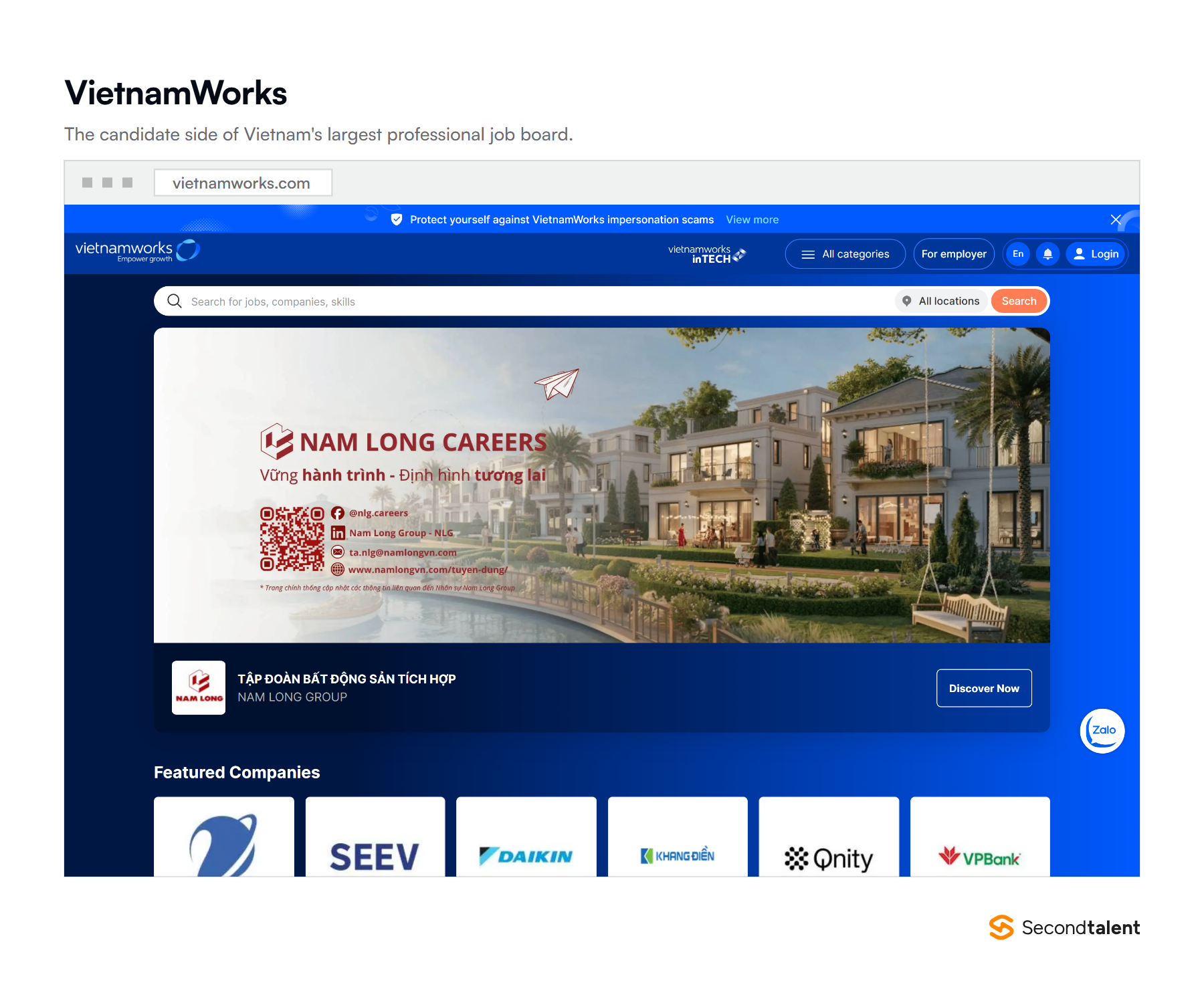This screenshot has width=1204, height=999.
Task: Click the 'Featured Companies' heading
Action: click(x=237, y=772)
